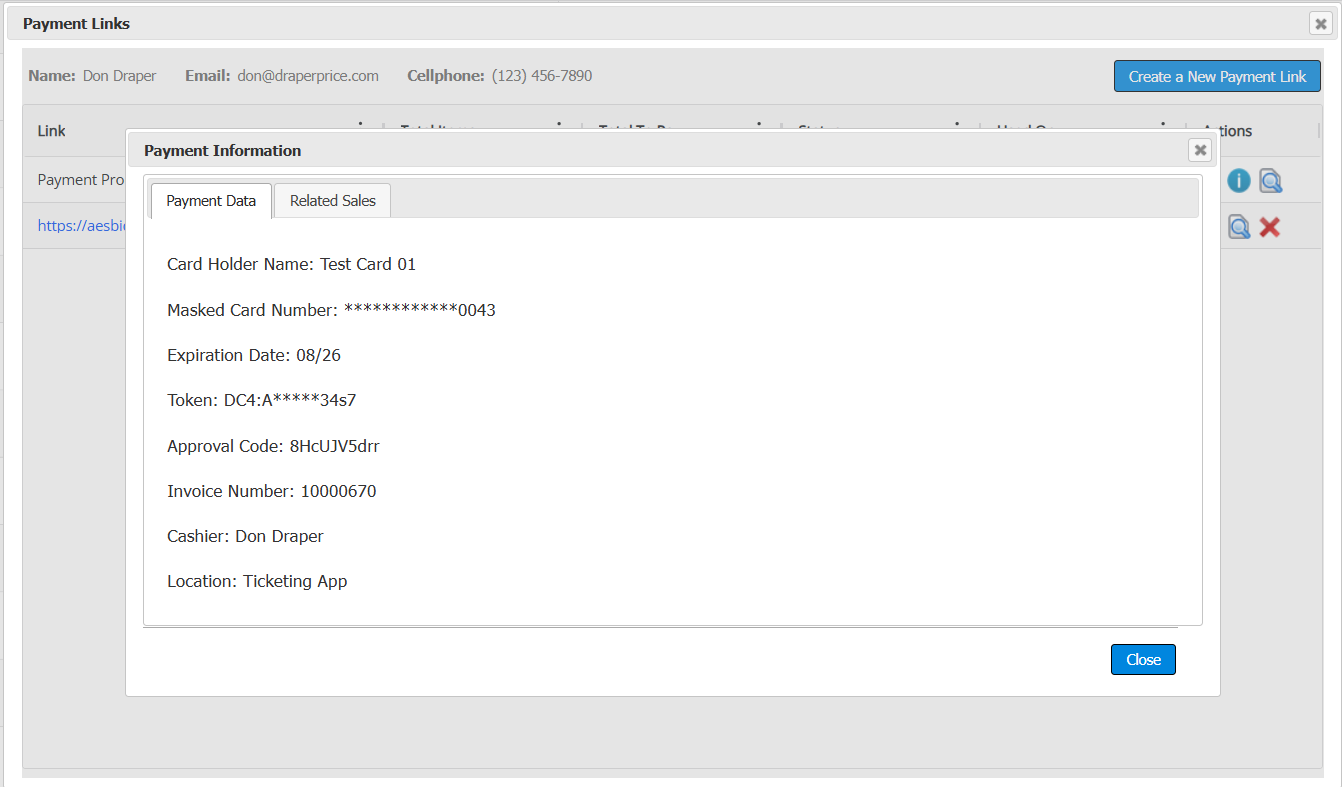Screen dimensions: 1342x787
Task: Click the Token: DC4:A*****34s7 line
Action: [262, 401]
